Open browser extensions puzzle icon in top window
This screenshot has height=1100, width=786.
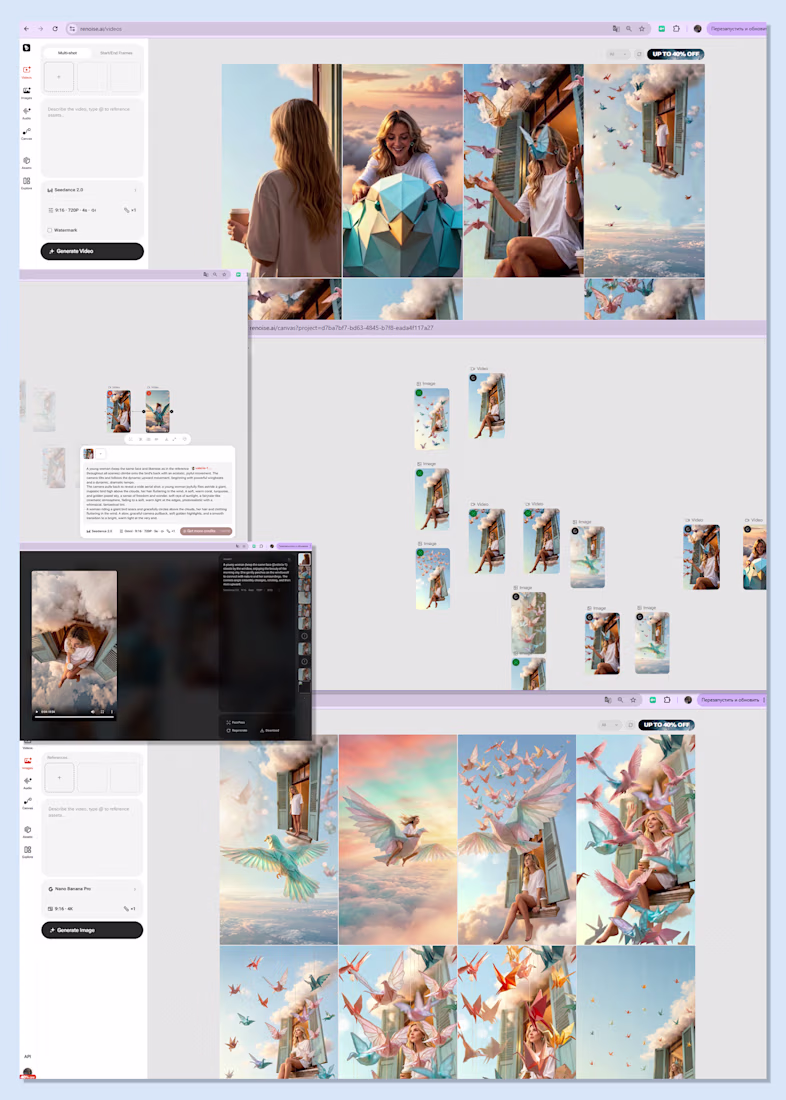point(677,29)
